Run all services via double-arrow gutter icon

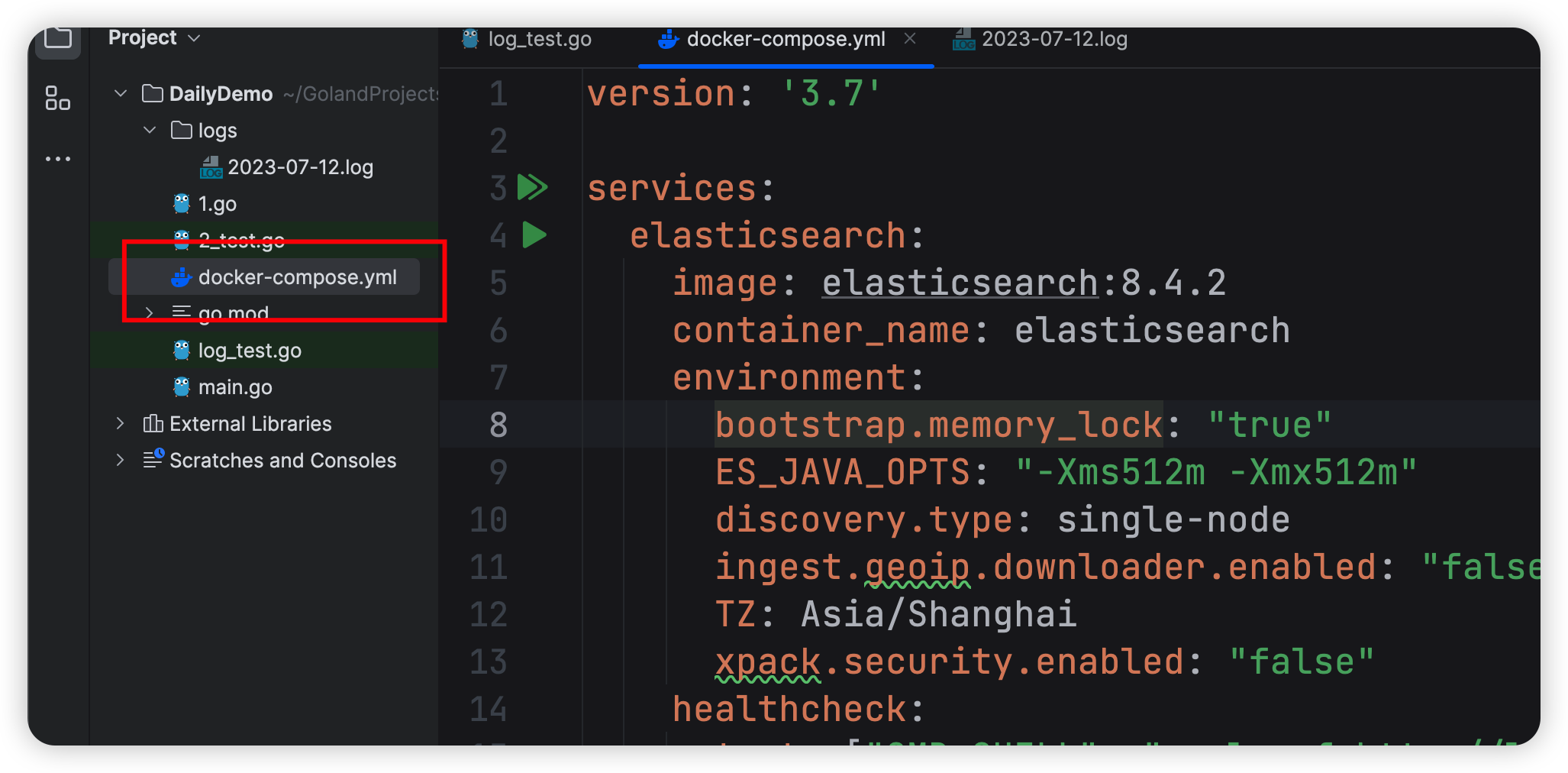(534, 186)
